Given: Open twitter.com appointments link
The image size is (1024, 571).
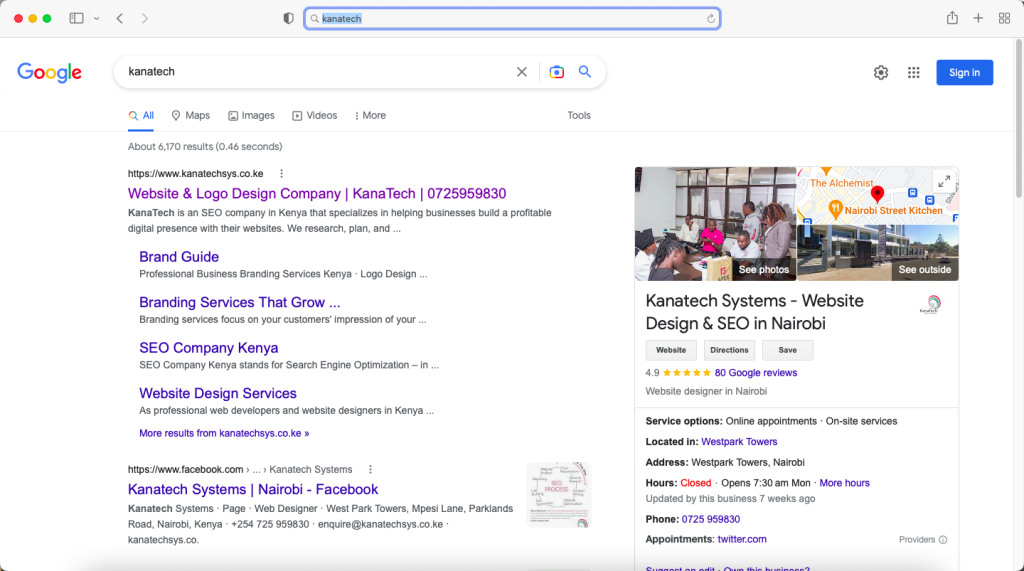Looking at the screenshot, I should pos(742,539).
